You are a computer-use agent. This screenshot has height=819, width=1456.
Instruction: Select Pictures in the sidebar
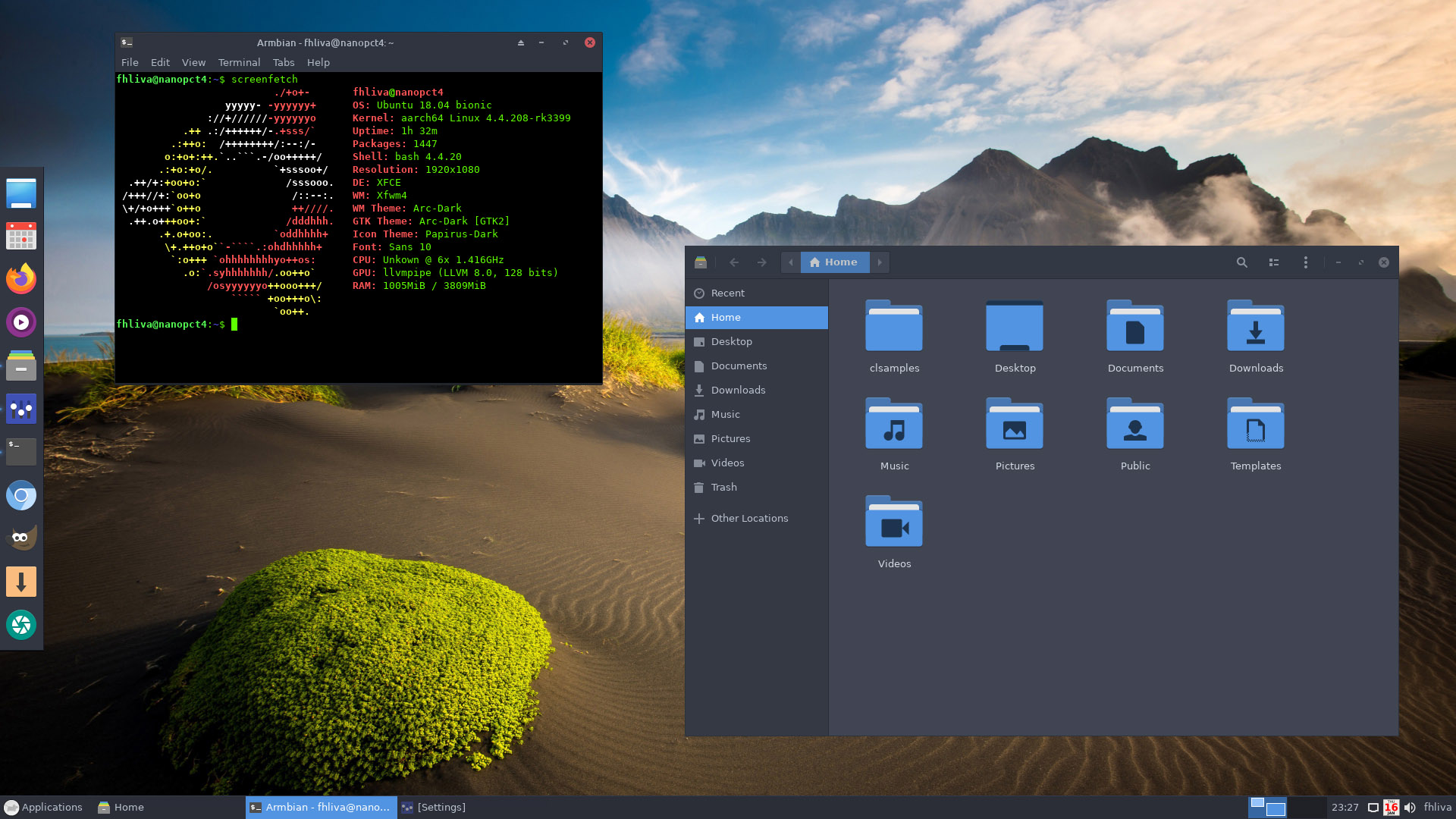coord(757,439)
